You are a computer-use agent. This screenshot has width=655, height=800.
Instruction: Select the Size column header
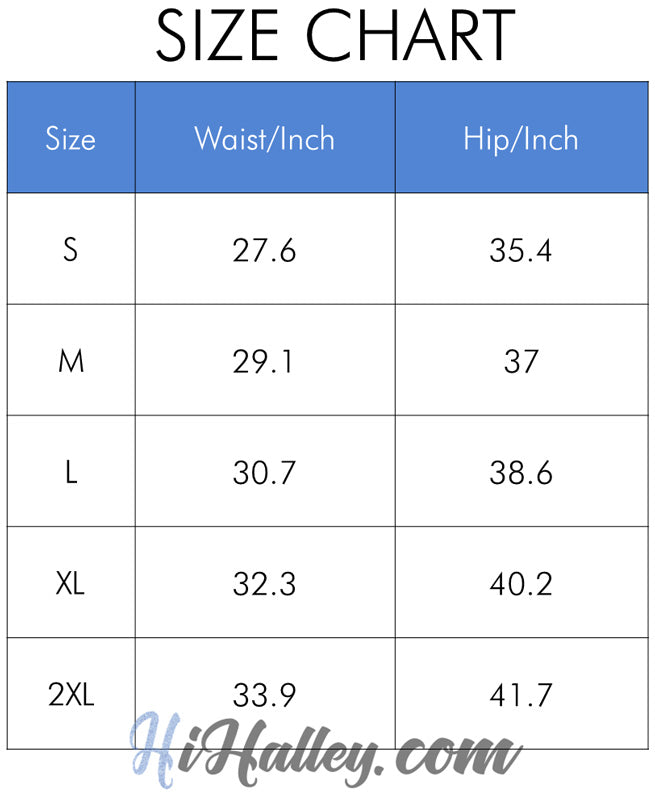coord(71,138)
